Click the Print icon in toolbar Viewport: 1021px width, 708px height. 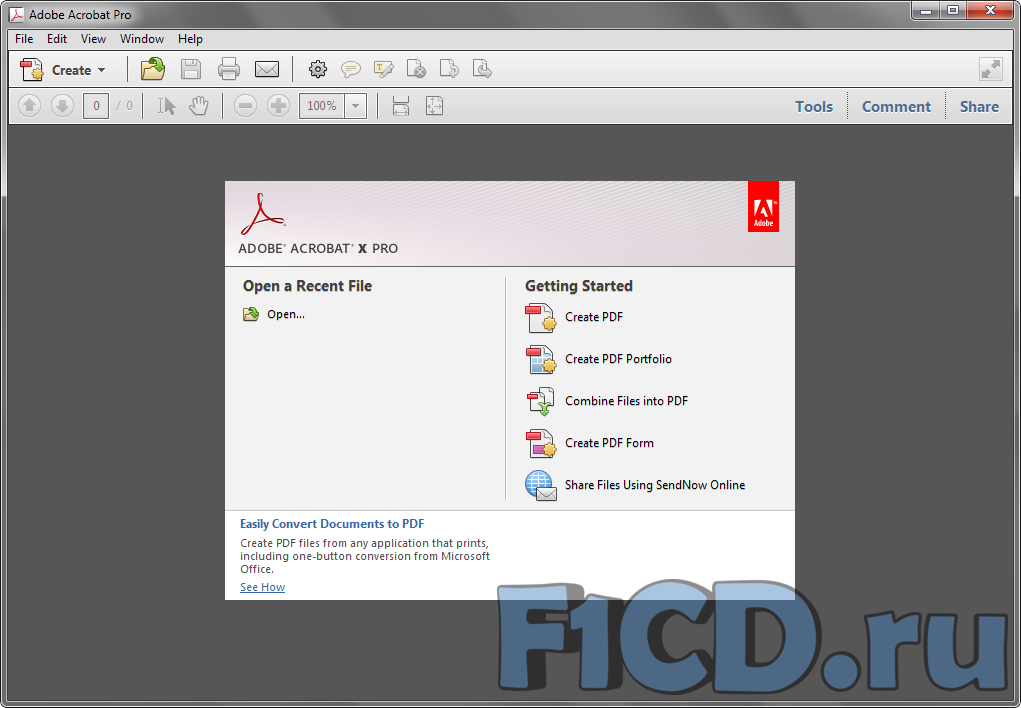229,69
